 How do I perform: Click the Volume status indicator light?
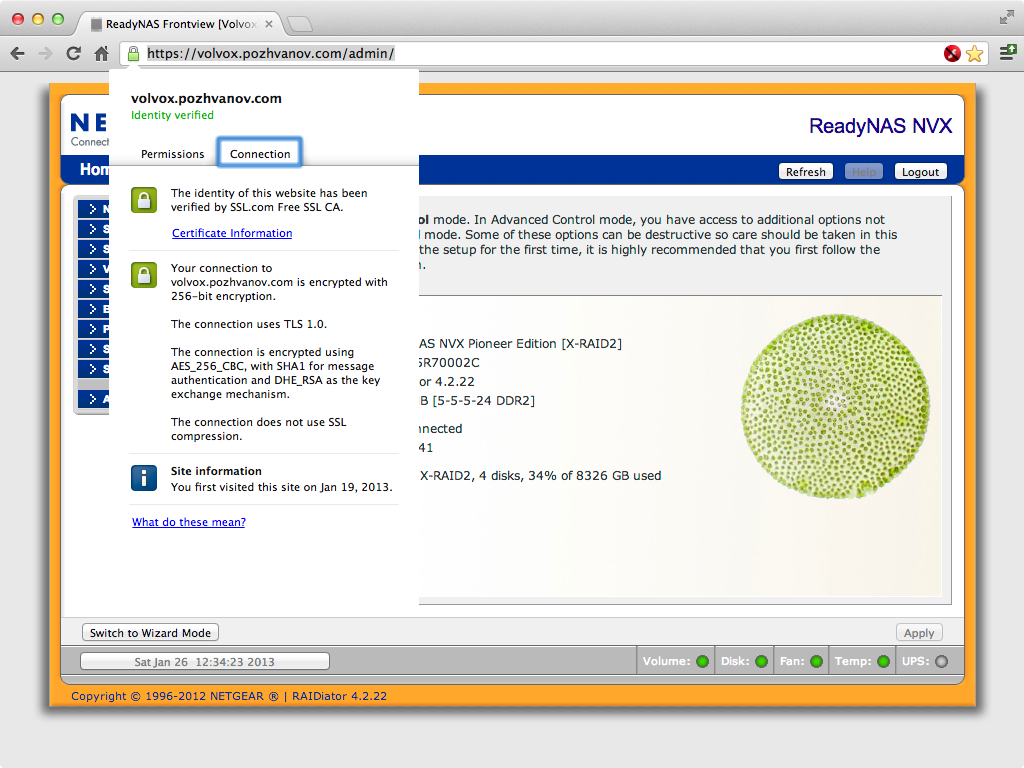pyautogui.click(x=703, y=662)
